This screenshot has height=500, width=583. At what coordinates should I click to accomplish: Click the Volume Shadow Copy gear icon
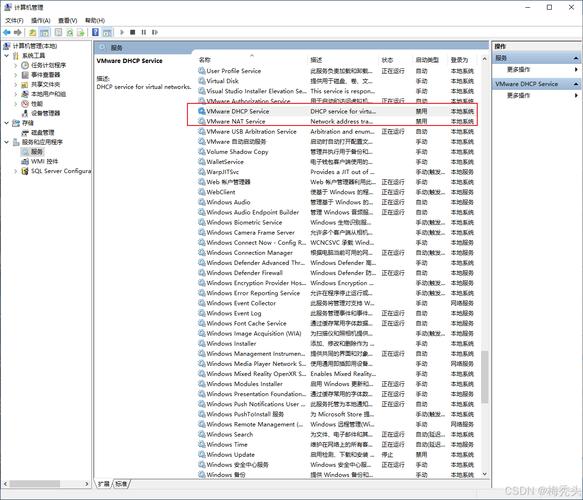coord(202,152)
